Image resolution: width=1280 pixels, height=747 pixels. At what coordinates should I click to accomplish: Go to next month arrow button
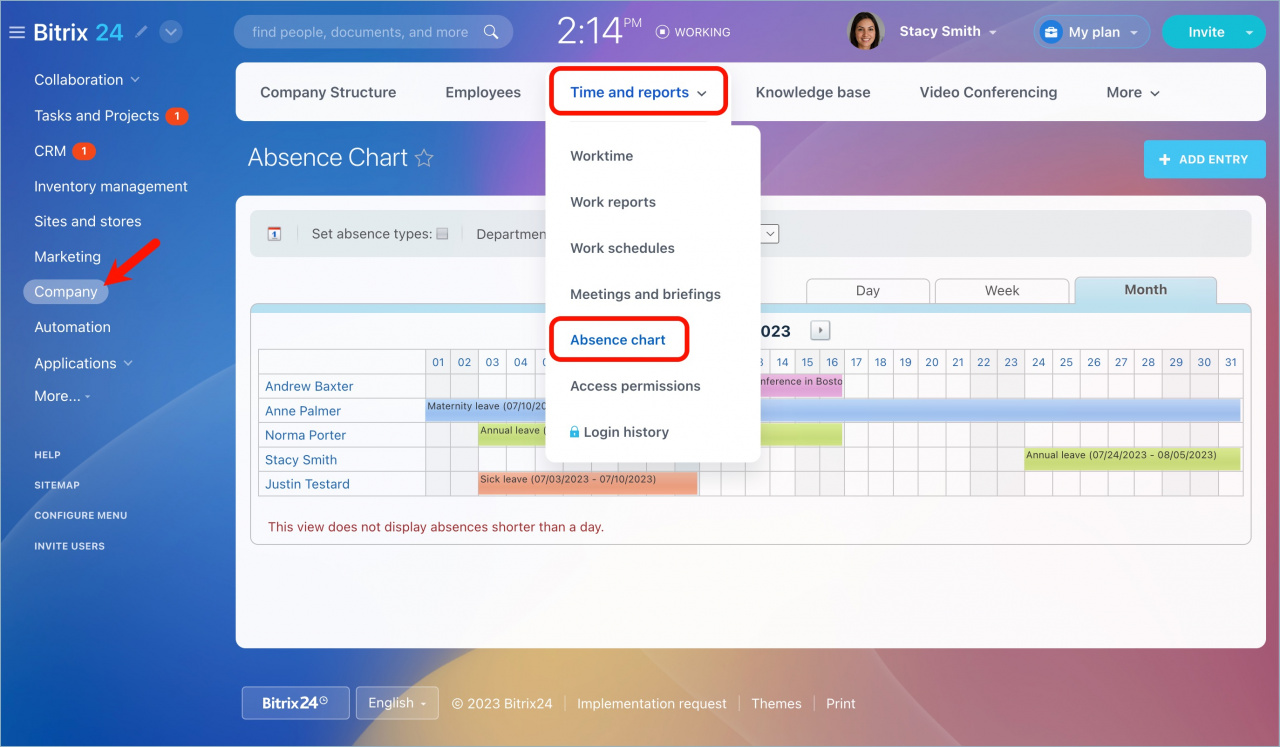click(x=820, y=330)
